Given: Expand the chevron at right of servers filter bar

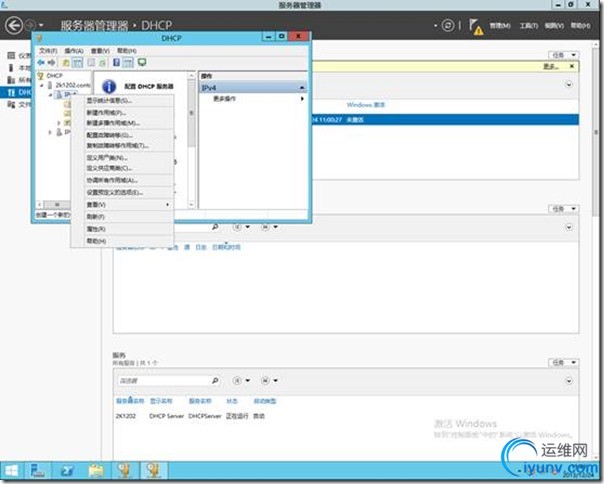Looking at the screenshot, I should (x=569, y=84).
